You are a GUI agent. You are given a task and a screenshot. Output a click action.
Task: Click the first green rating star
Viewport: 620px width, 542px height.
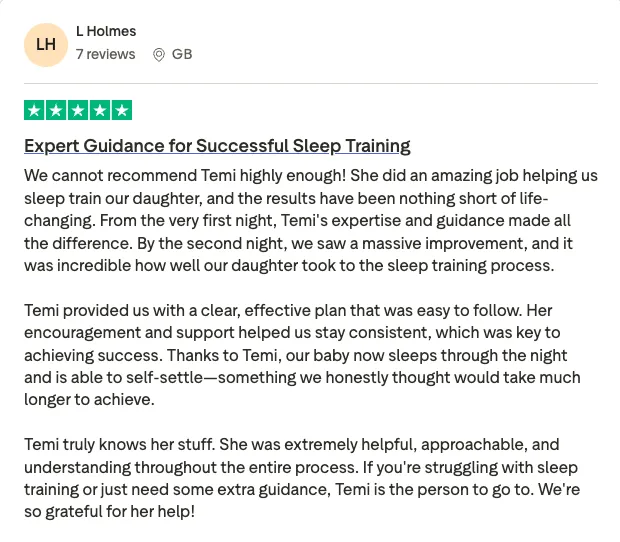tap(34, 110)
